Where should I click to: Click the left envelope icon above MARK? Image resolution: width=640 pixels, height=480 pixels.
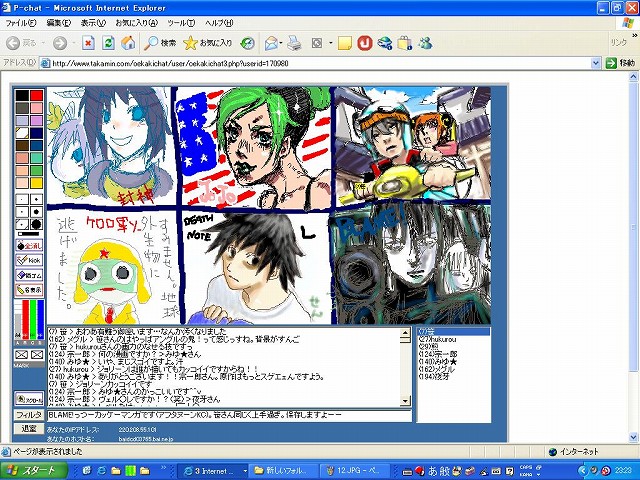pyautogui.click(x=22, y=355)
